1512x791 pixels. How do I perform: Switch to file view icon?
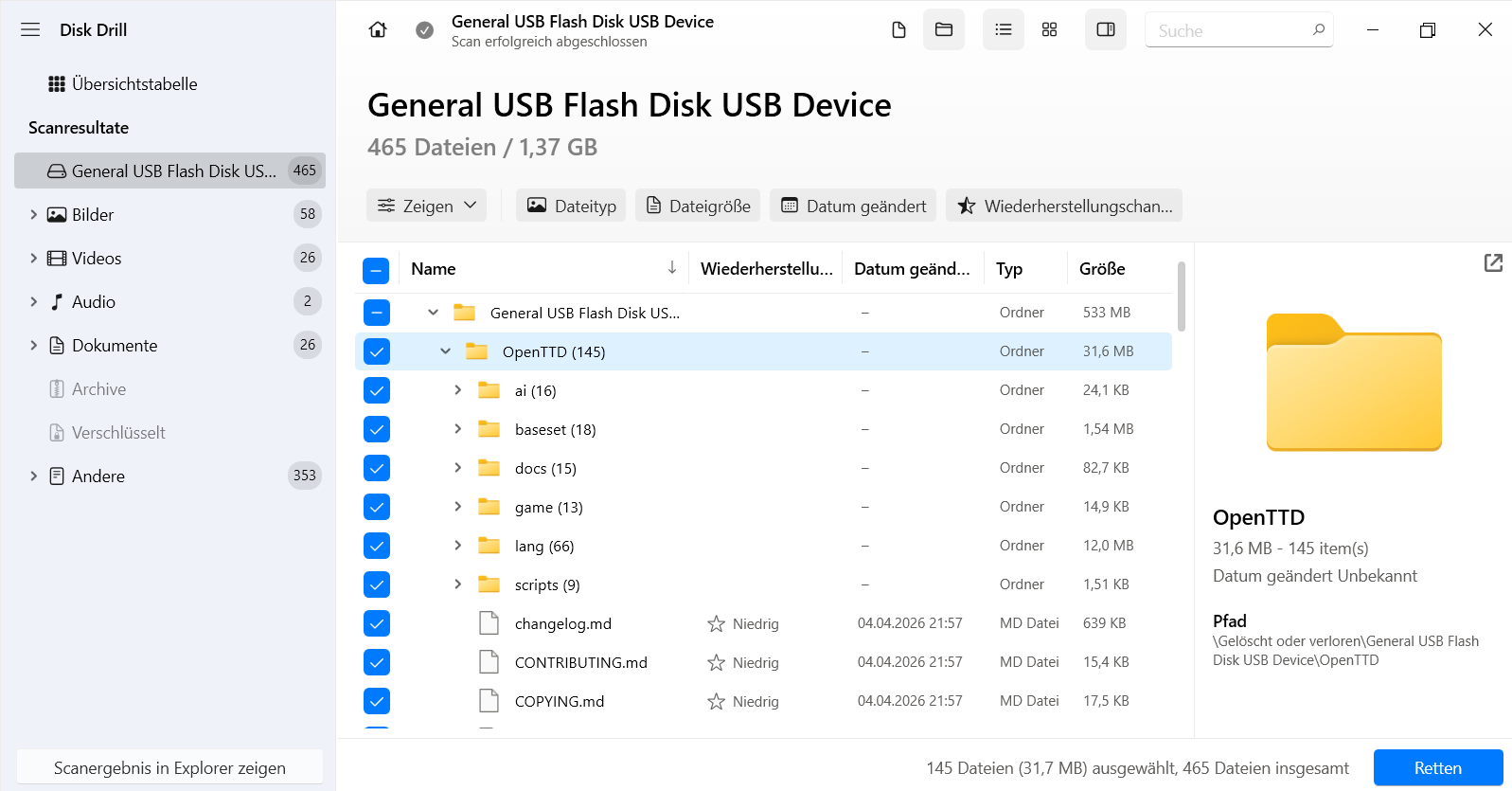[x=898, y=29]
